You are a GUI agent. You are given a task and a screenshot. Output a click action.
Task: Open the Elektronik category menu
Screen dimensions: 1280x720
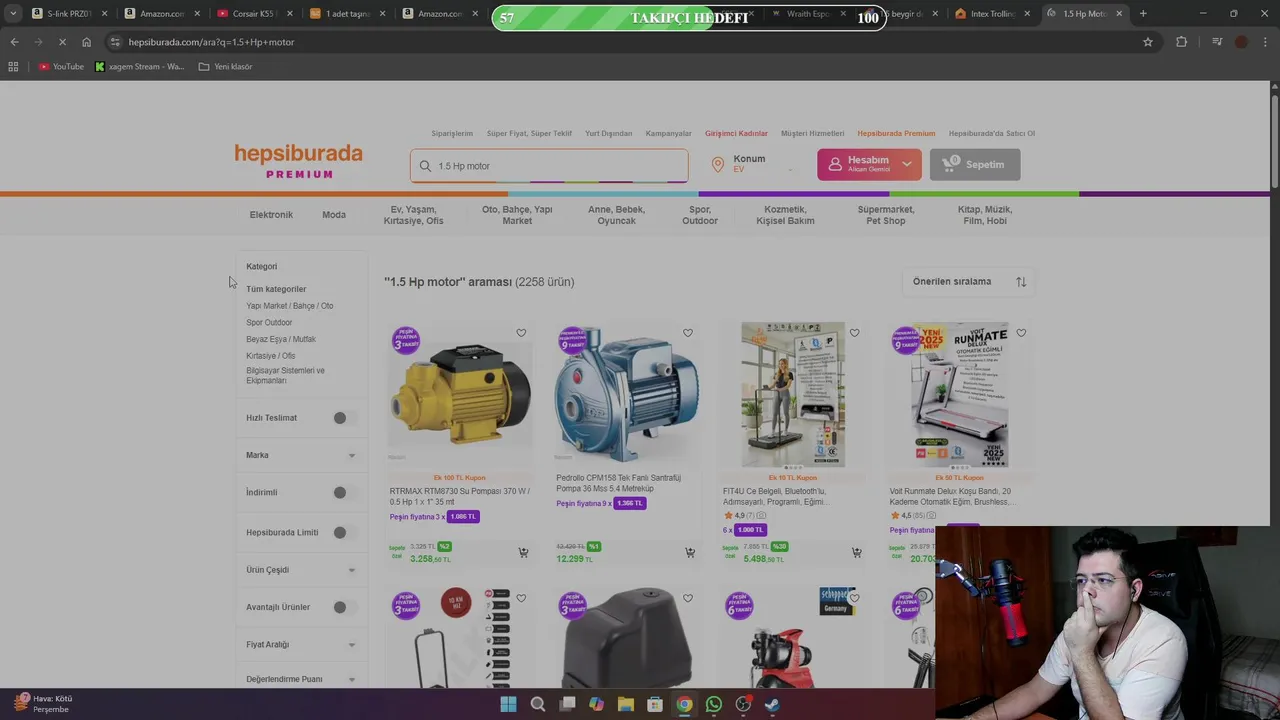(x=271, y=215)
